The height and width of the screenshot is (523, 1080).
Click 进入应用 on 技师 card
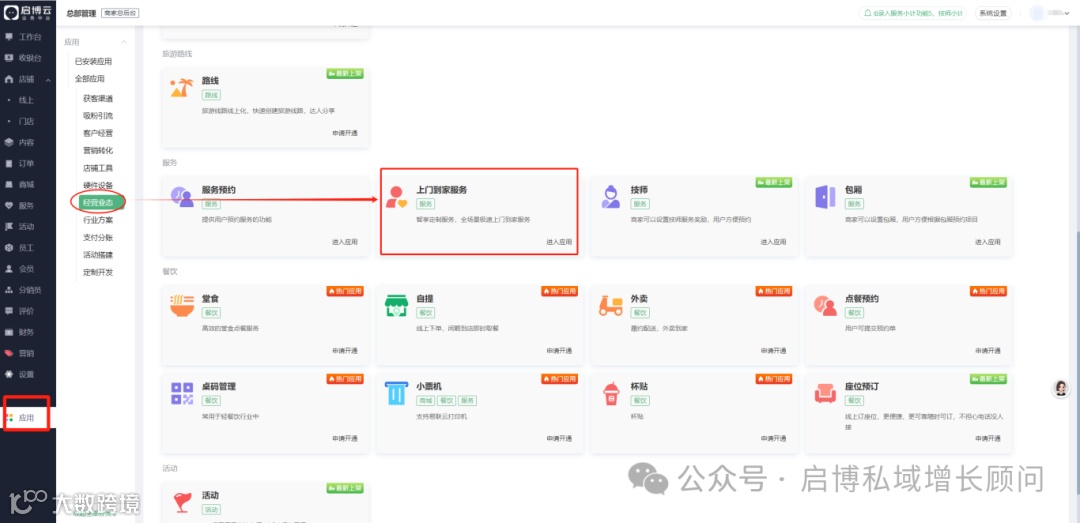coord(773,242)
